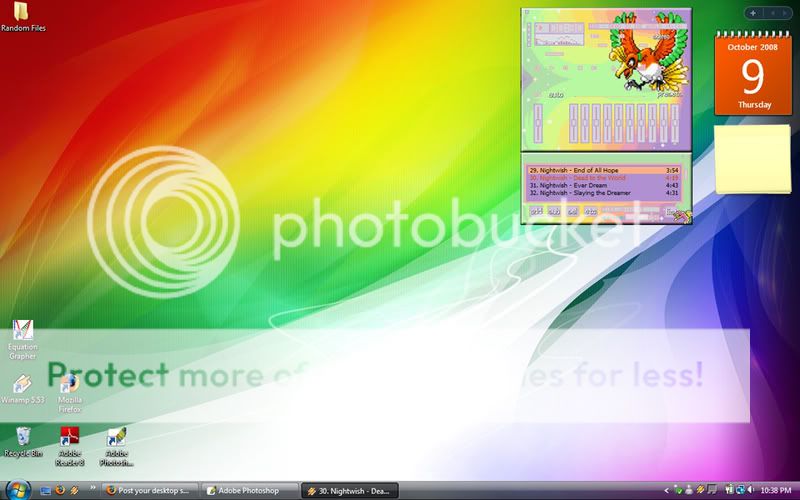Open the Random Files folder on desktop
Viewport: 800px width, 500px height.
click(22, 16)
